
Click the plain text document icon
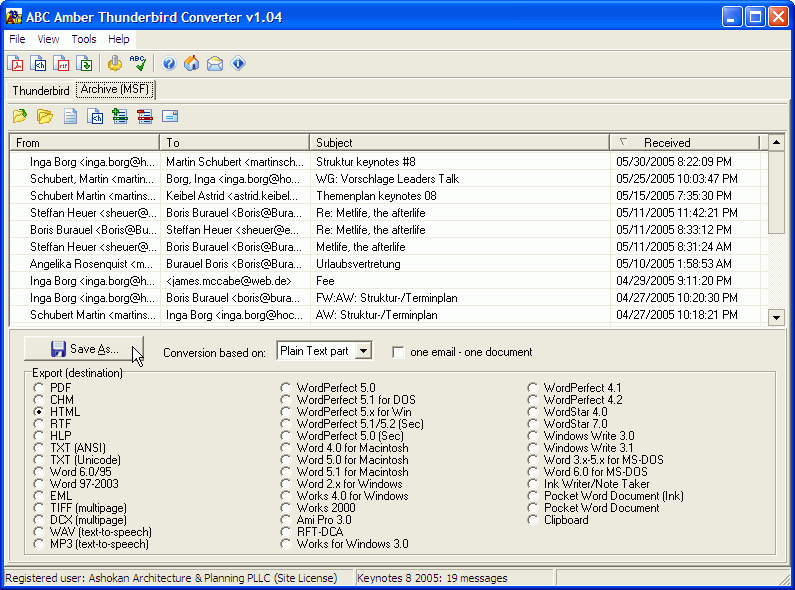(70, 117)
